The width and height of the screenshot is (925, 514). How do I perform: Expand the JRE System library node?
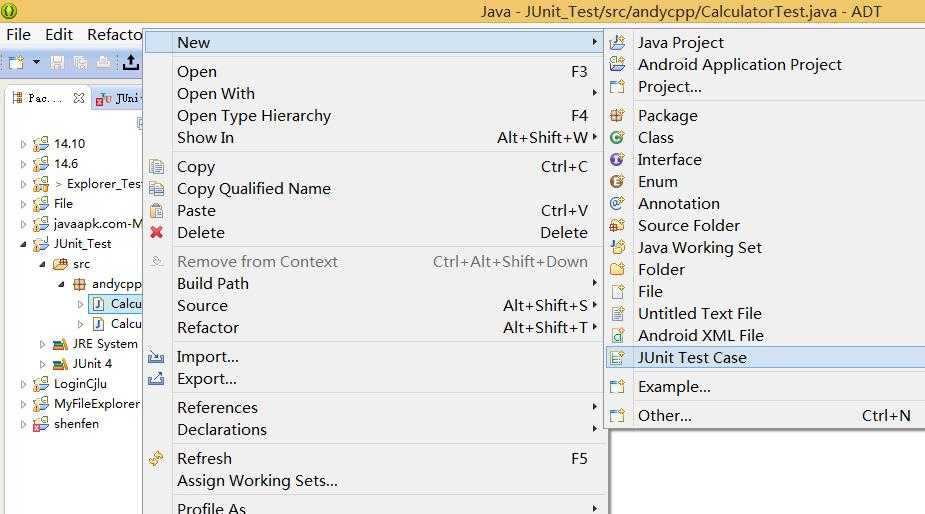click(42, 344)
